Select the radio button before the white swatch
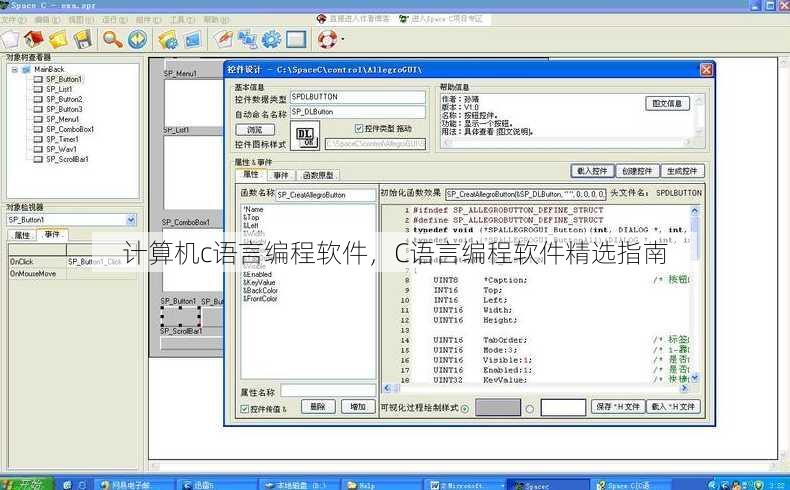This screenshot has width=790, height=490. click(530, 409)
